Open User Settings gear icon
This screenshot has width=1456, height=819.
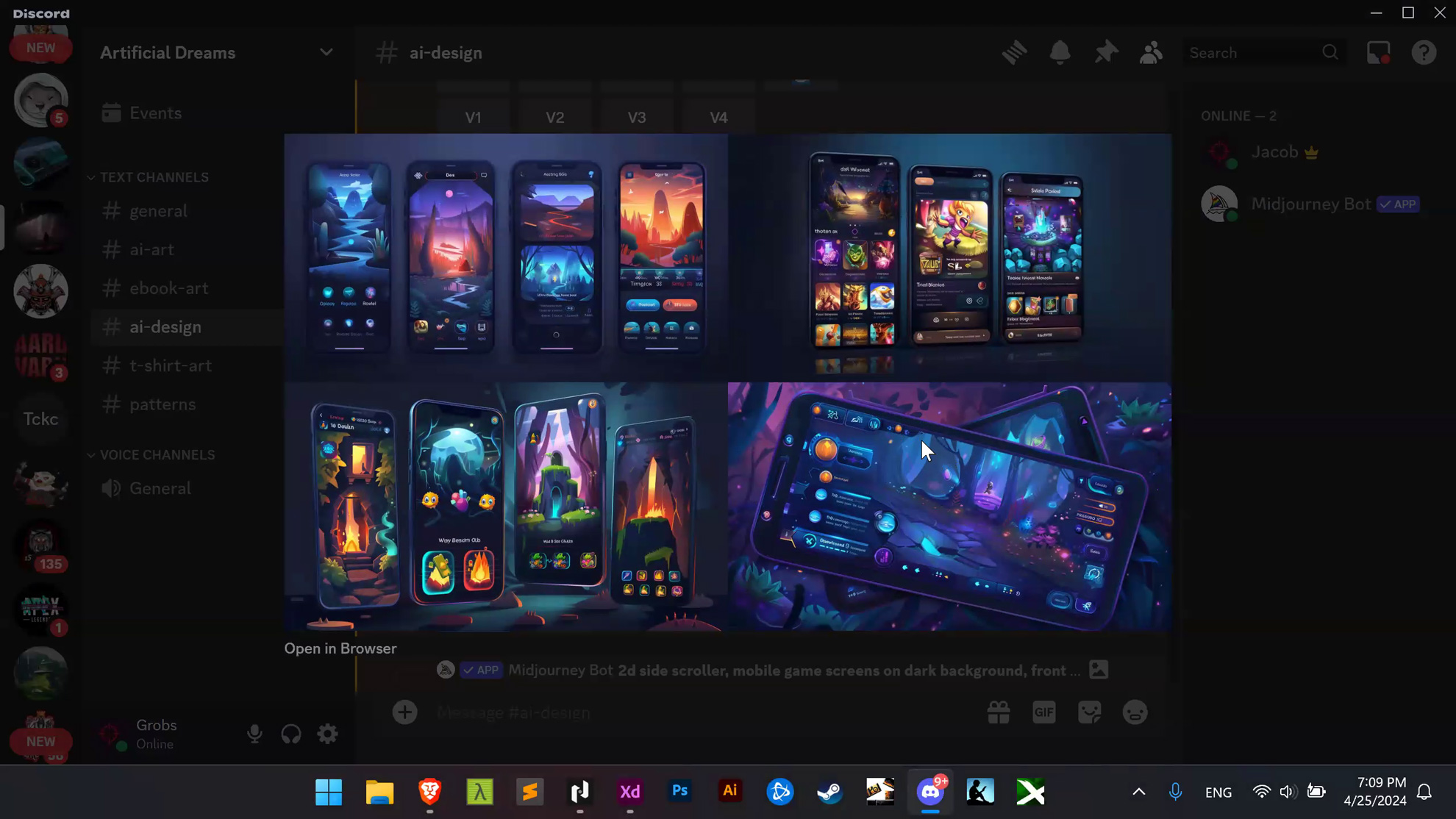point(327,734)
